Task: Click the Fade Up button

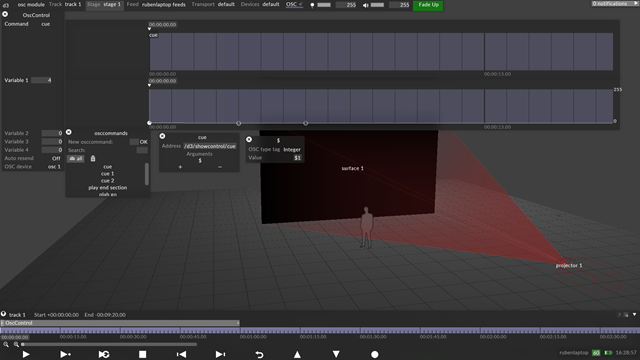Action: 428,5
